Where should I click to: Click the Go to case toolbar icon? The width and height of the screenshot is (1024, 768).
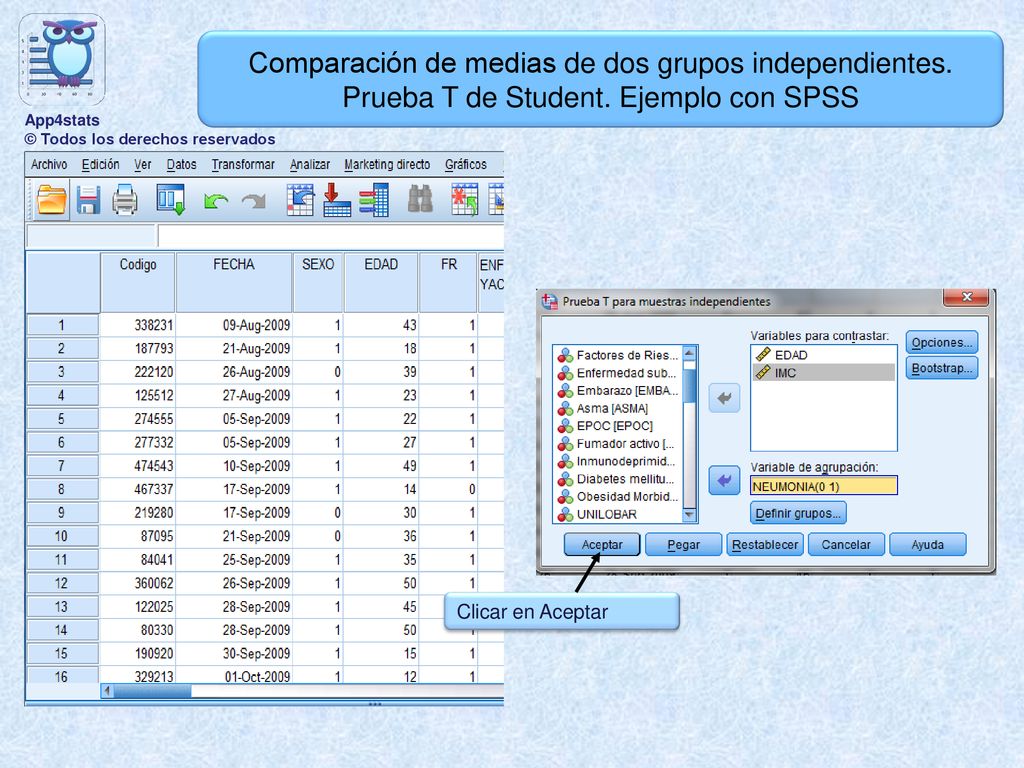300,200
